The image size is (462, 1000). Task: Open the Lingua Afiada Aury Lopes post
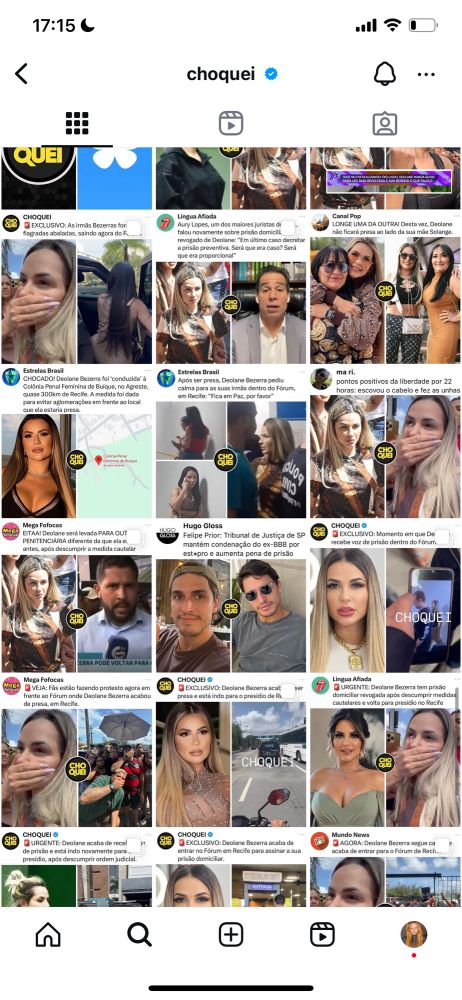pyautogui.click(x=231, y=288)
